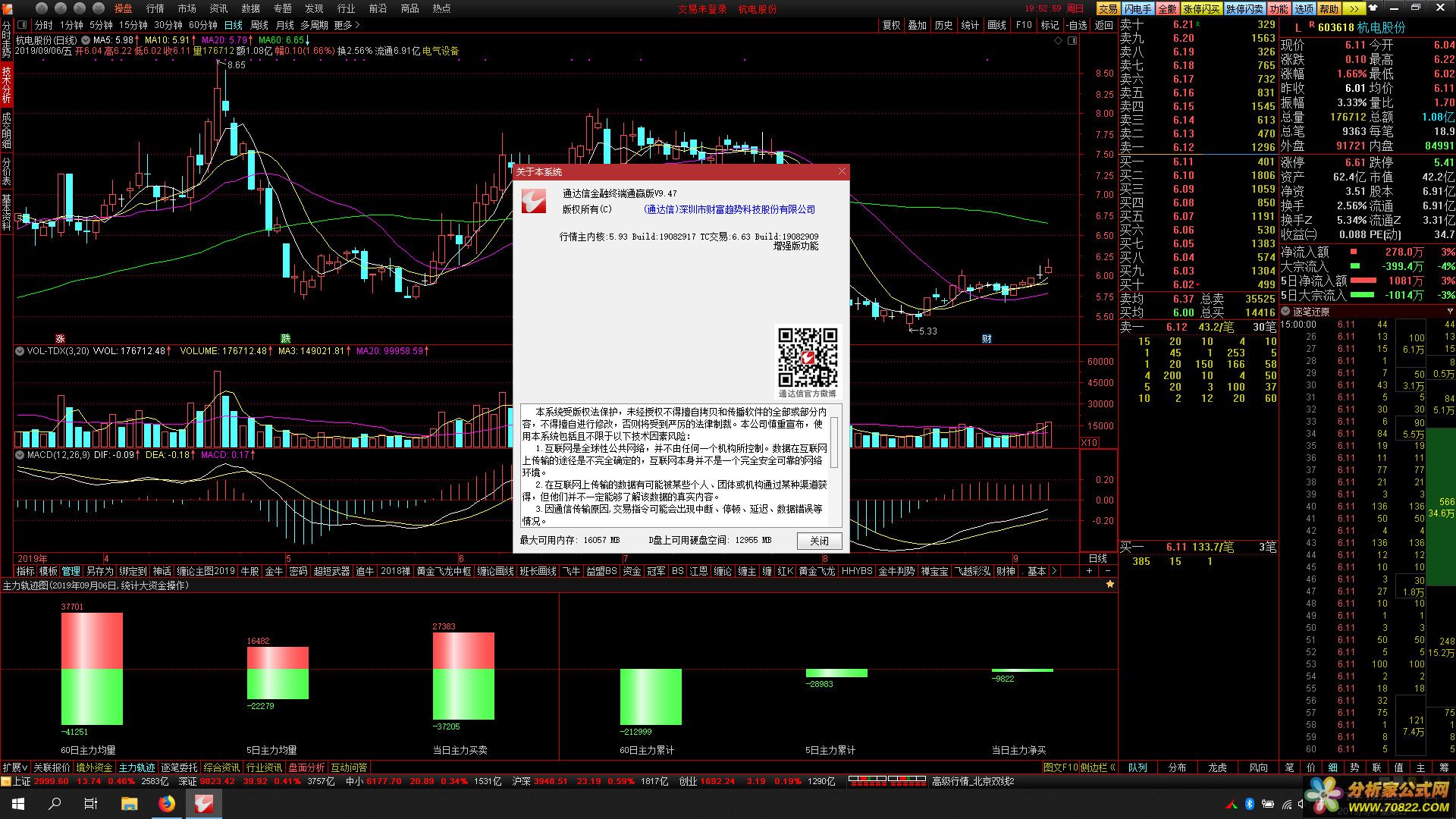
Task: Select the 主力轨迹 bottom tab
Action: click(x=136, y=767)
